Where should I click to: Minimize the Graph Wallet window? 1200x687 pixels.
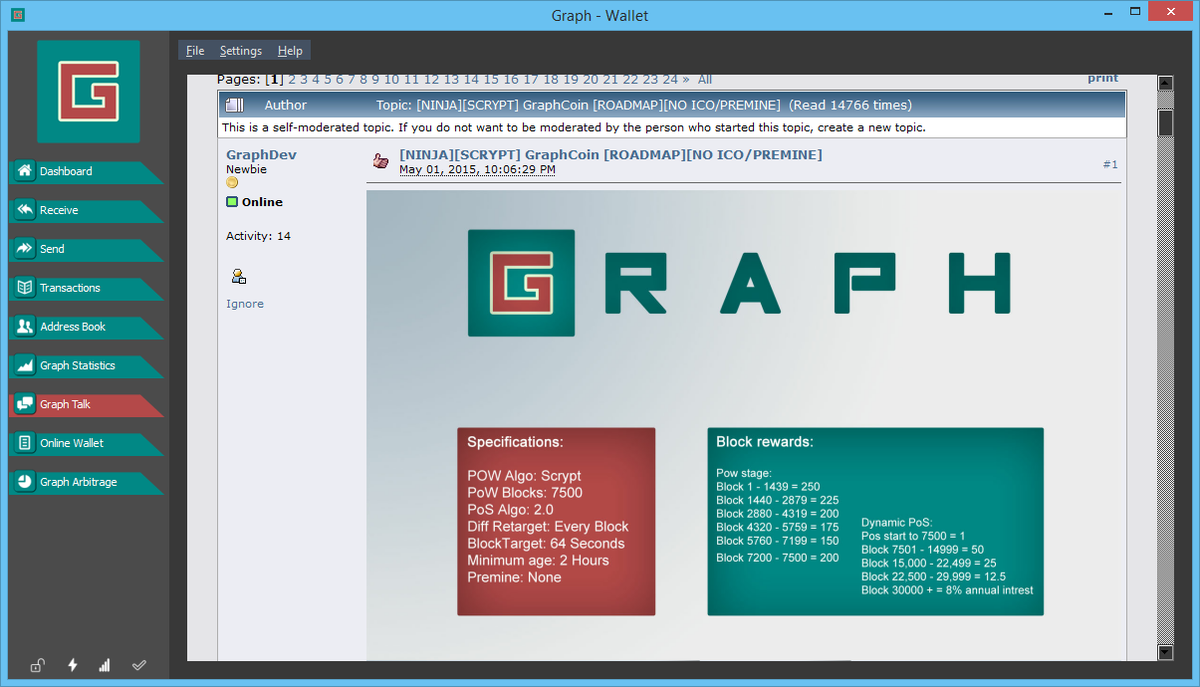[x=1107, y=14]
